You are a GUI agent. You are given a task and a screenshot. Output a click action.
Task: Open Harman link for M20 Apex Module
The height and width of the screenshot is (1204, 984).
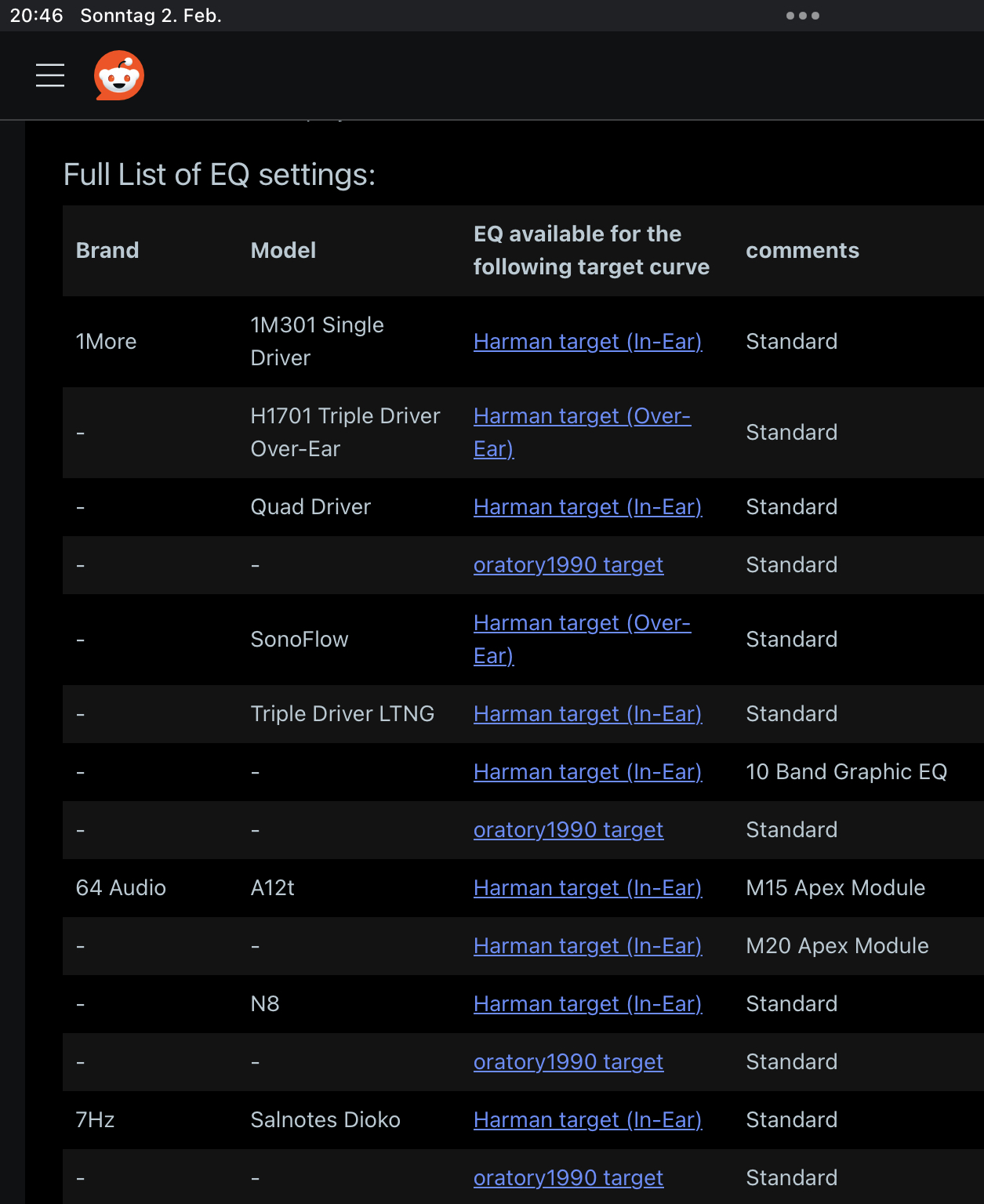587,946
